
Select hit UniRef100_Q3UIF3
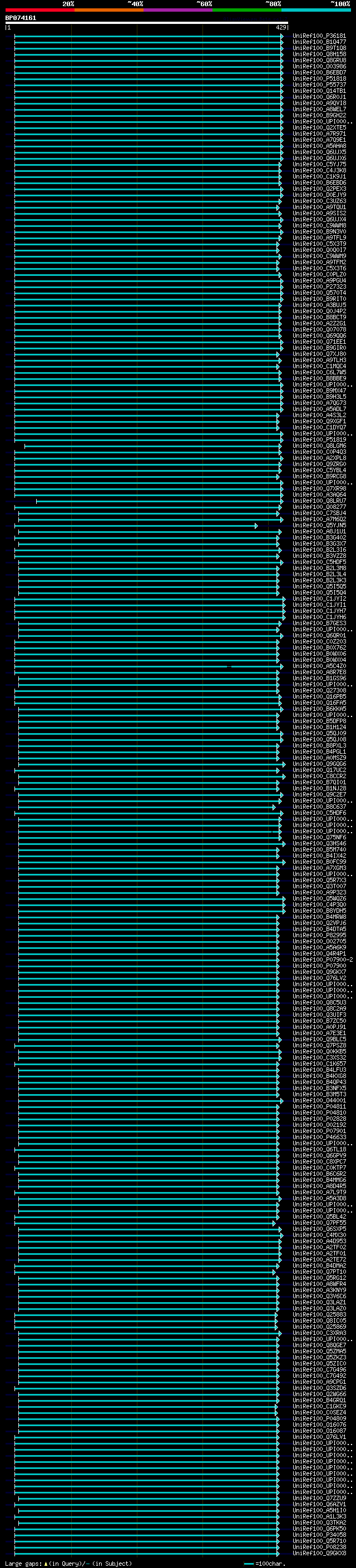[x=319, y=1015]
